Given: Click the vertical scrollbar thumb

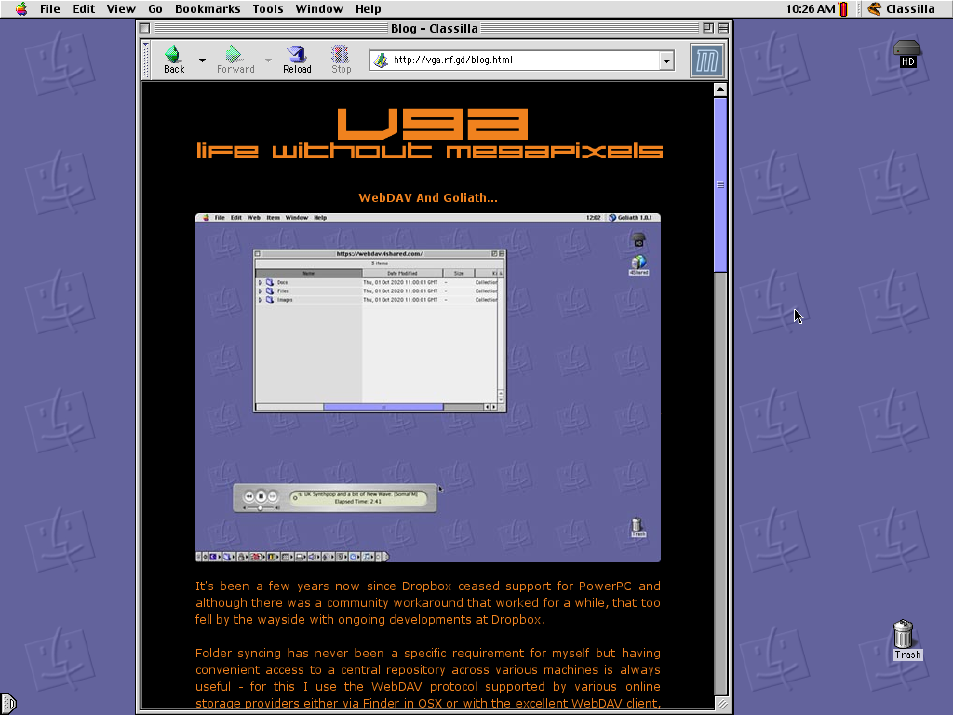Looking at the screenshot, I should 720,185.
